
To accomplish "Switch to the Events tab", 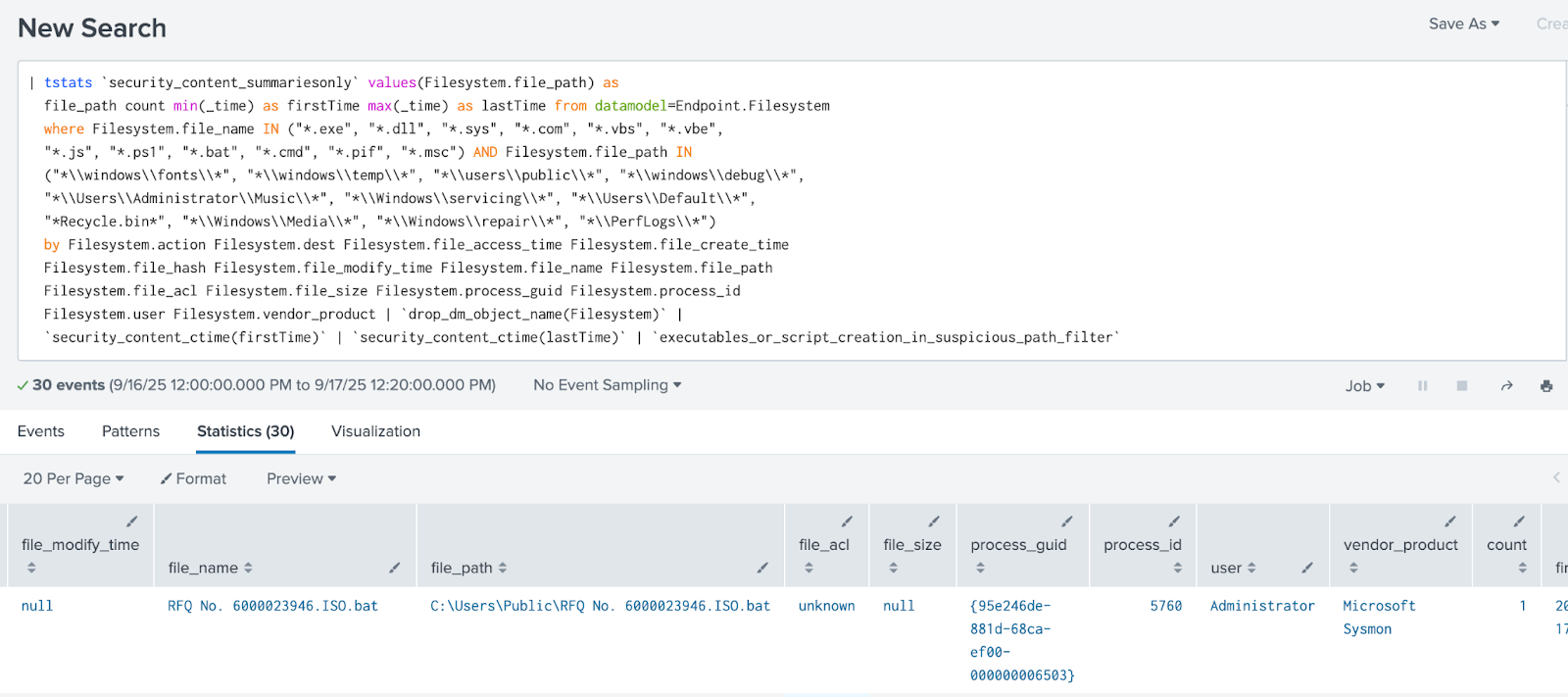I will (x=41, y=431).
